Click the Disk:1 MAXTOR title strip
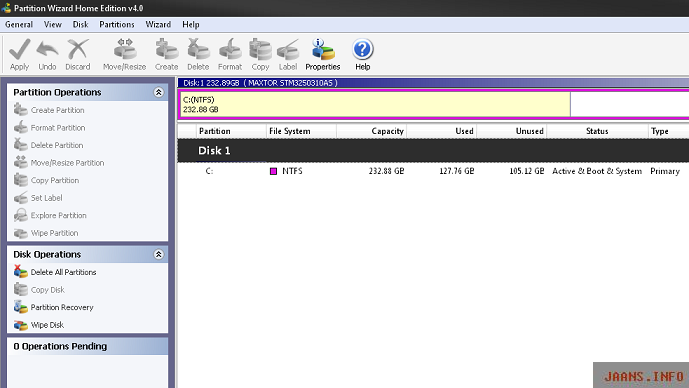689x388 pixels. [x=433, y=83]
